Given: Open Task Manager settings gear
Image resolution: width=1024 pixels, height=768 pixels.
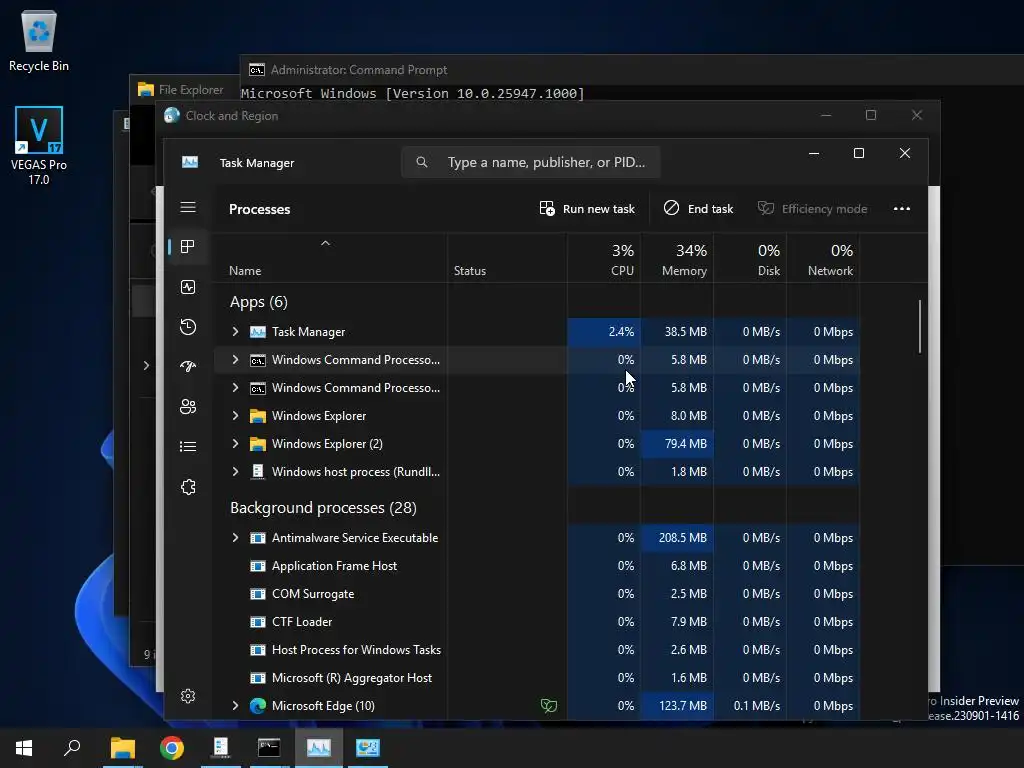Looking at the screenshot, I should click(188, 696).
